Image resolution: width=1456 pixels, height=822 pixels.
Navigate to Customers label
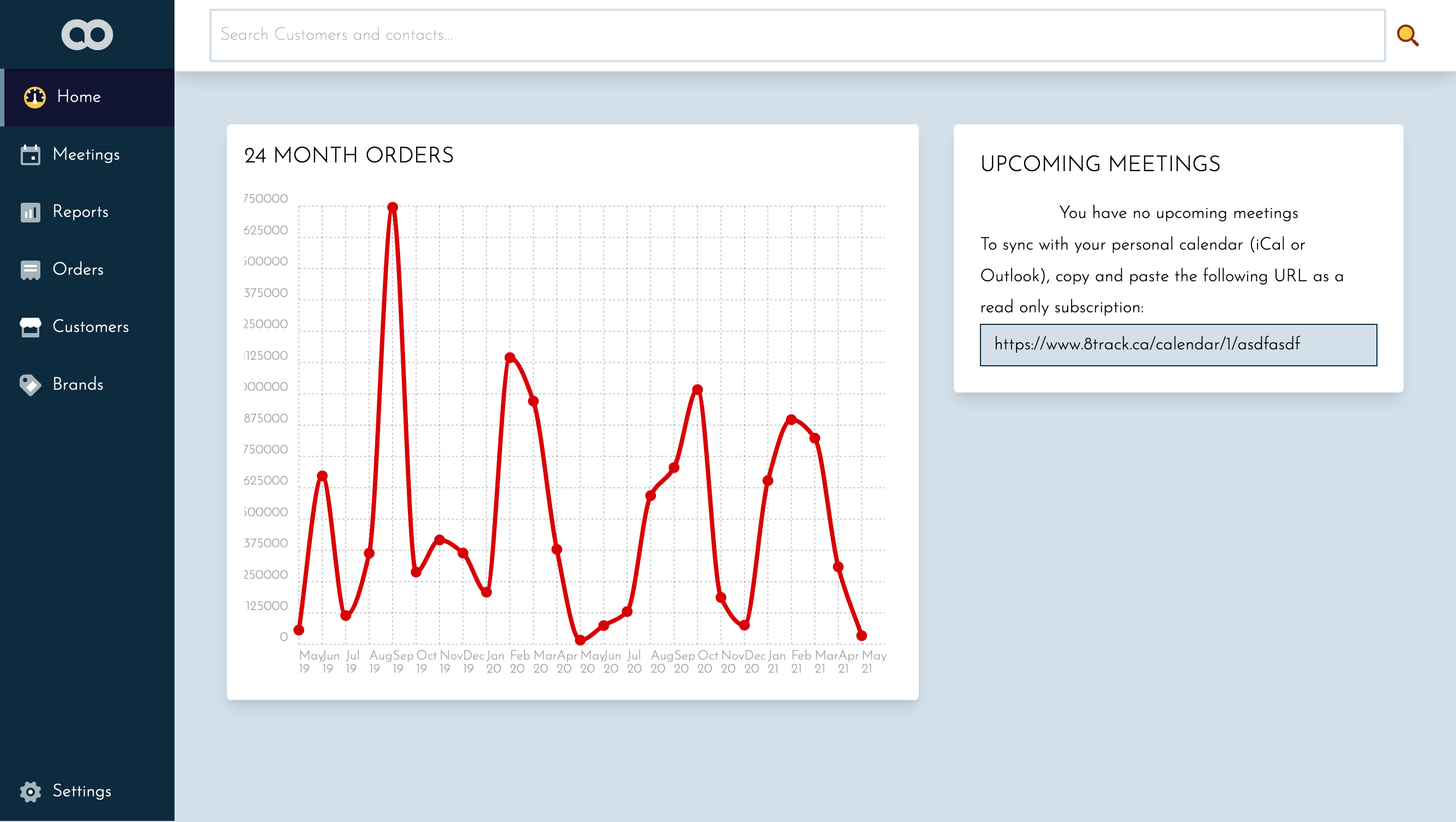coord(91,327)
